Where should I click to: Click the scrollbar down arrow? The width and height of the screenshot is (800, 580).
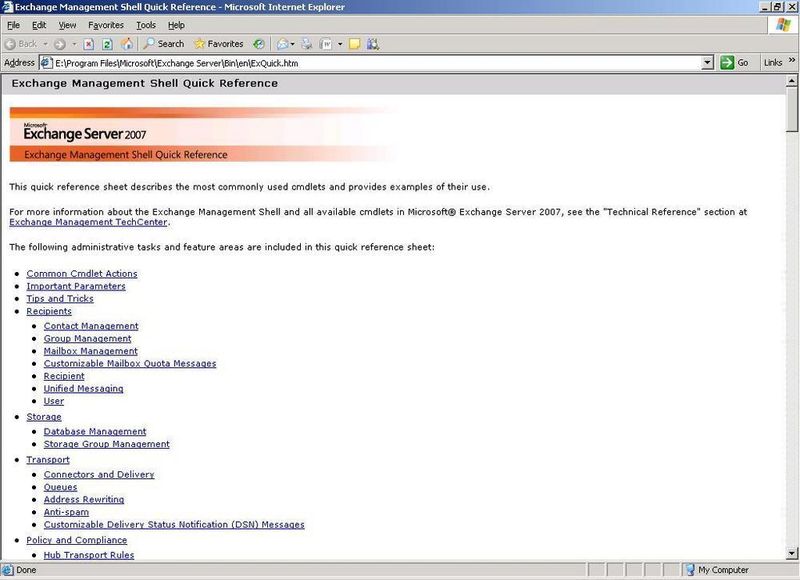pyautogui.click(x=791, y=553)
